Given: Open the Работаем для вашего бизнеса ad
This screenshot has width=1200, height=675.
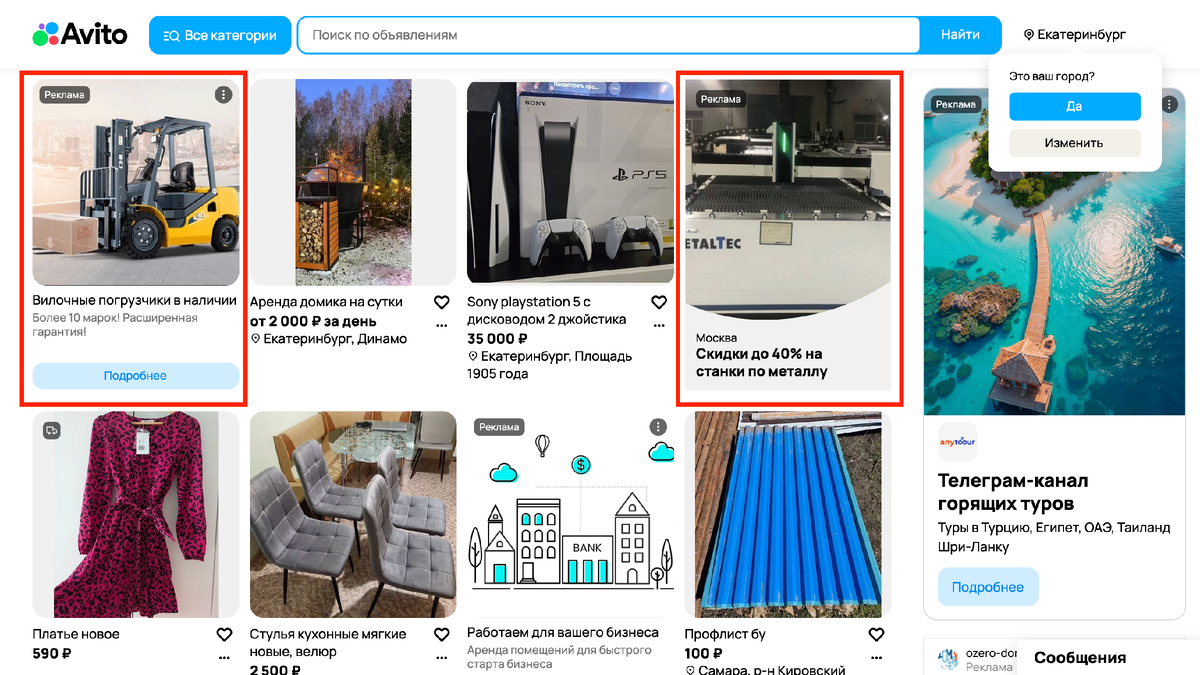Looking at the screenshot, I should coord(563,633).
